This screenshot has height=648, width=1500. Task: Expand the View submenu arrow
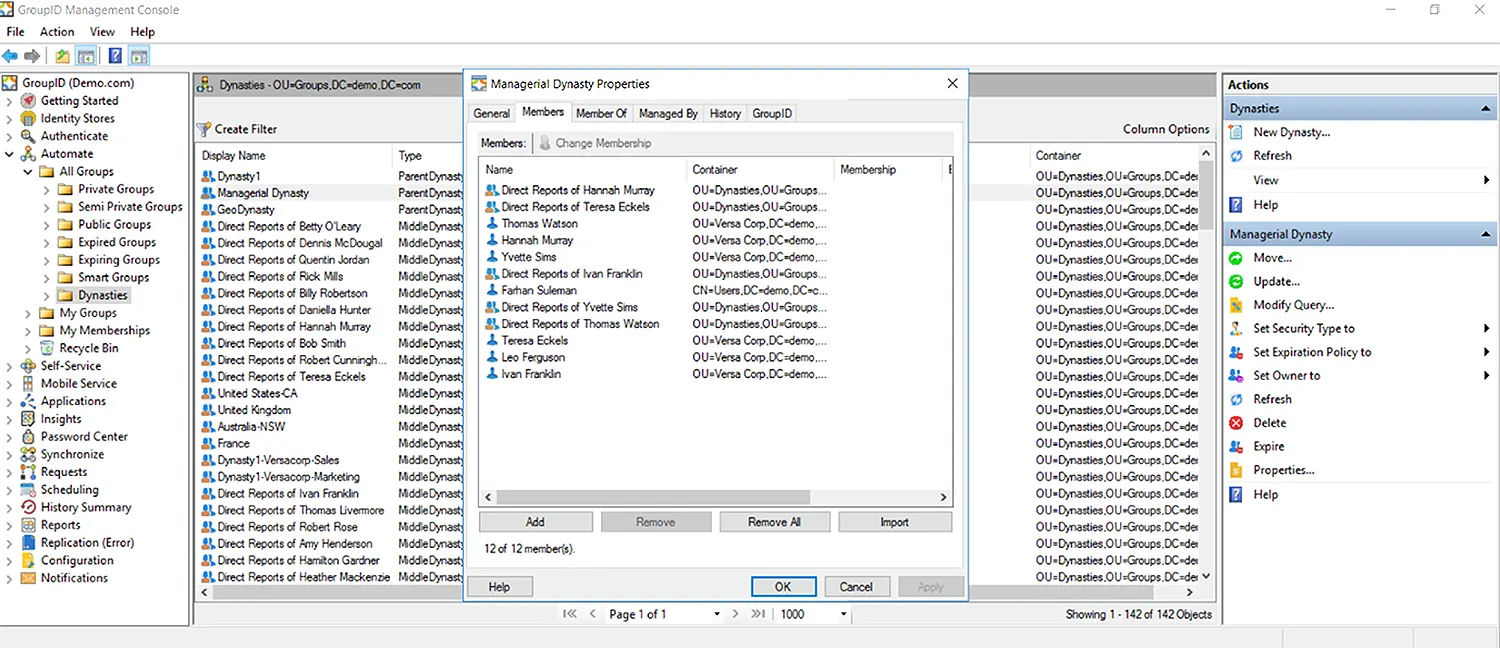point(1487,180)
